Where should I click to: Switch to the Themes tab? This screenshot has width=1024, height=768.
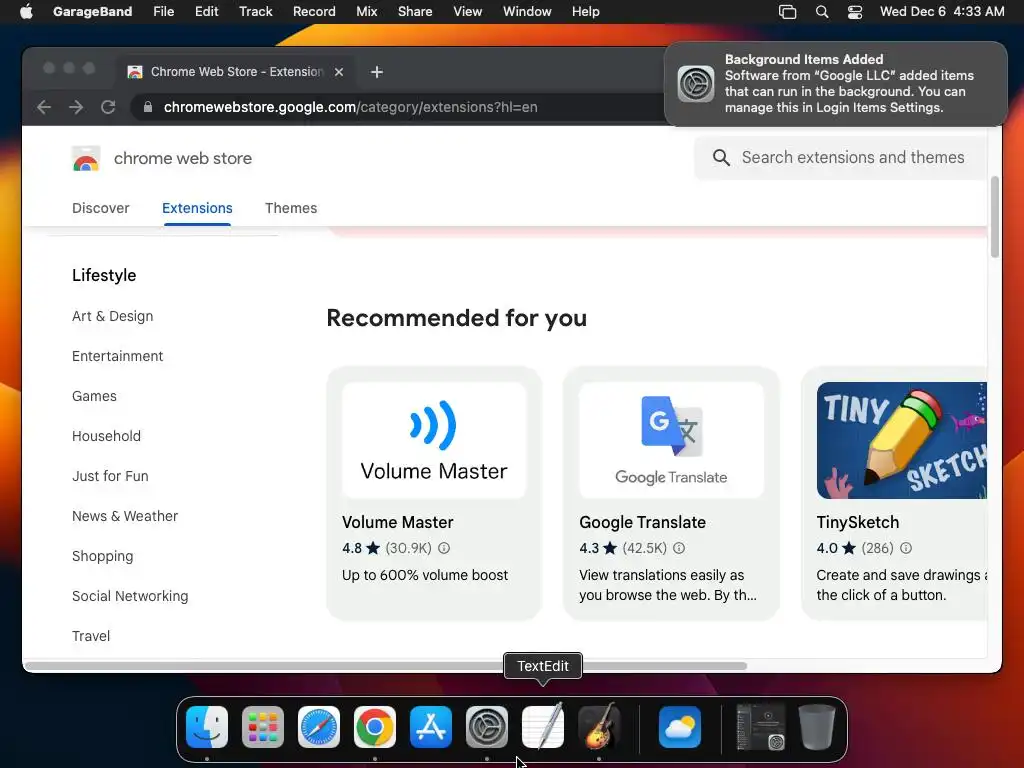coord(291,208)
